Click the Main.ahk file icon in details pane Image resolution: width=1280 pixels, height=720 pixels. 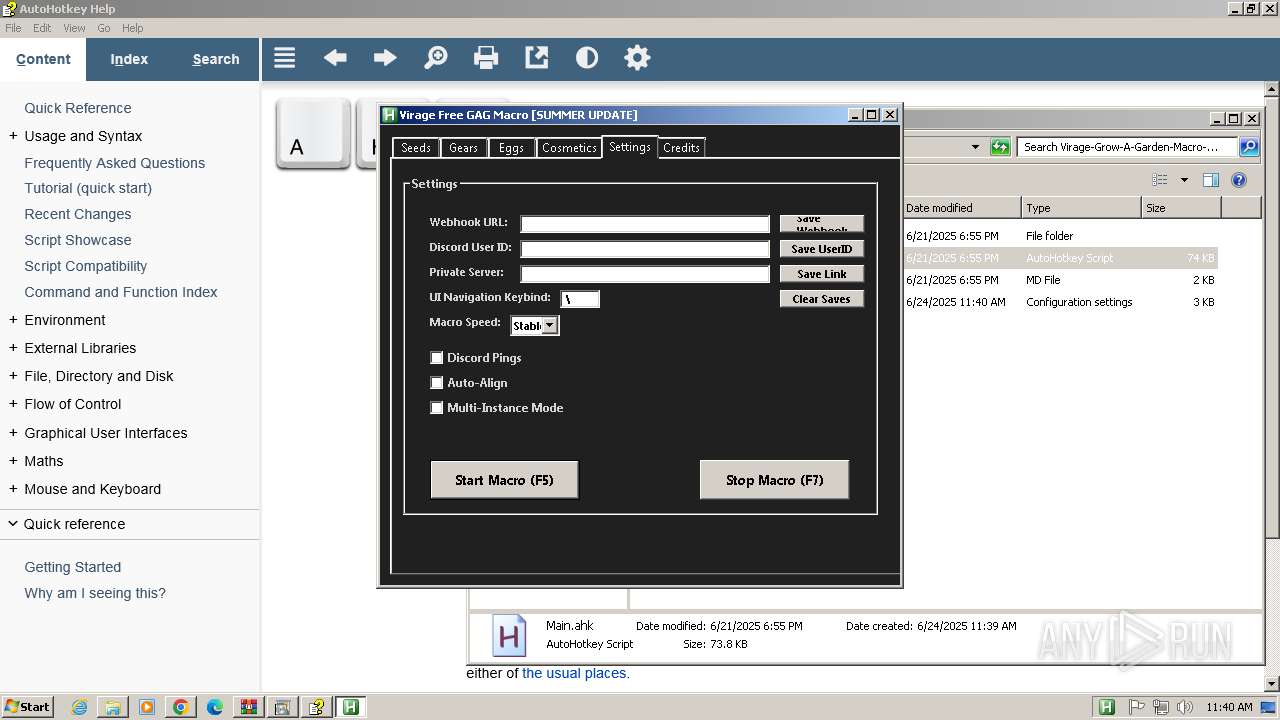point(508,636)
